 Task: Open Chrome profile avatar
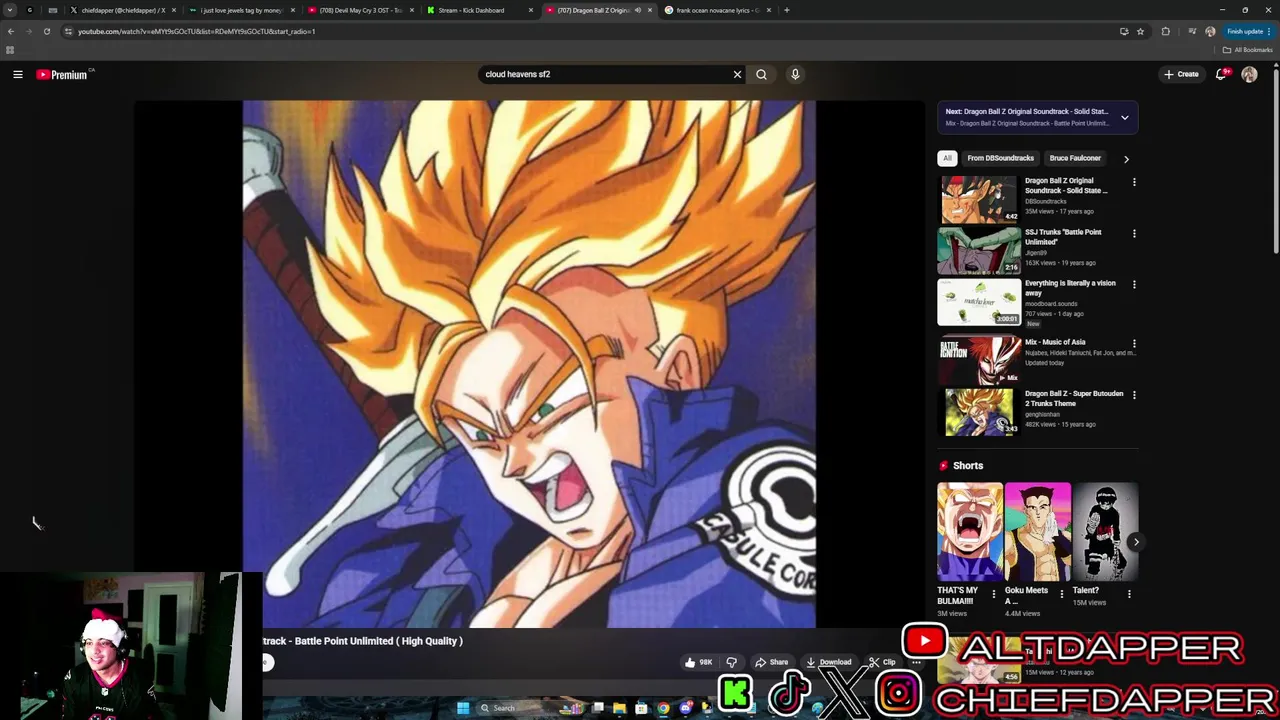click(1210, 31)
